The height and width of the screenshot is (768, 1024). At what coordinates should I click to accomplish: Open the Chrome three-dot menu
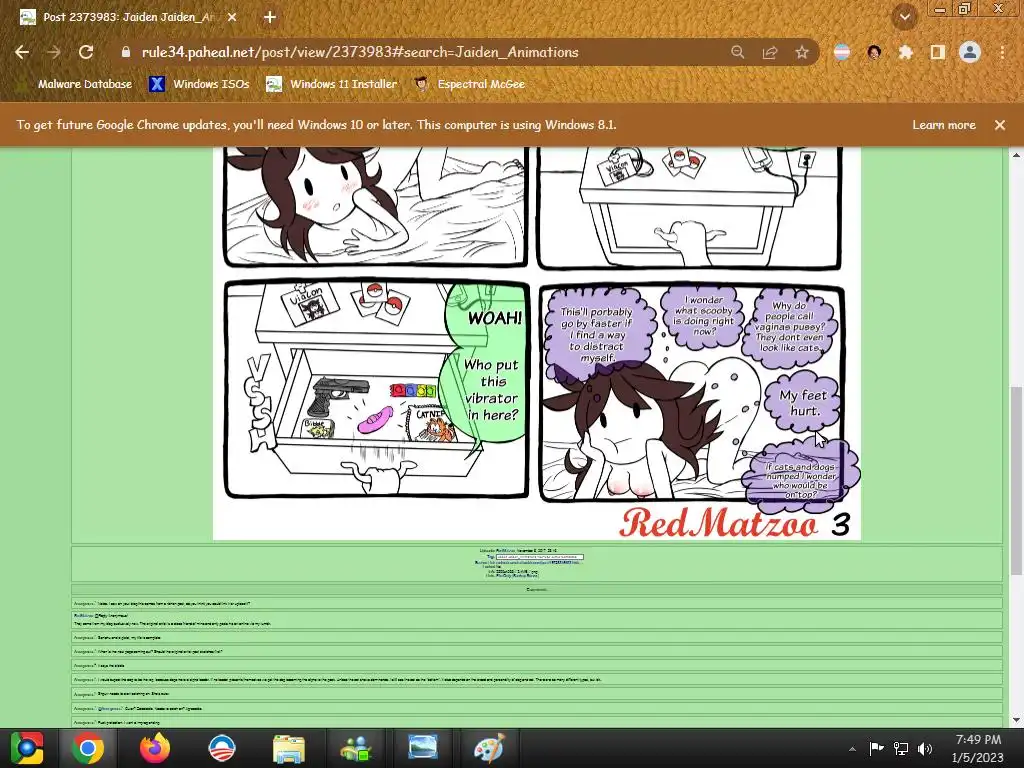click(x=1002, y=52)
